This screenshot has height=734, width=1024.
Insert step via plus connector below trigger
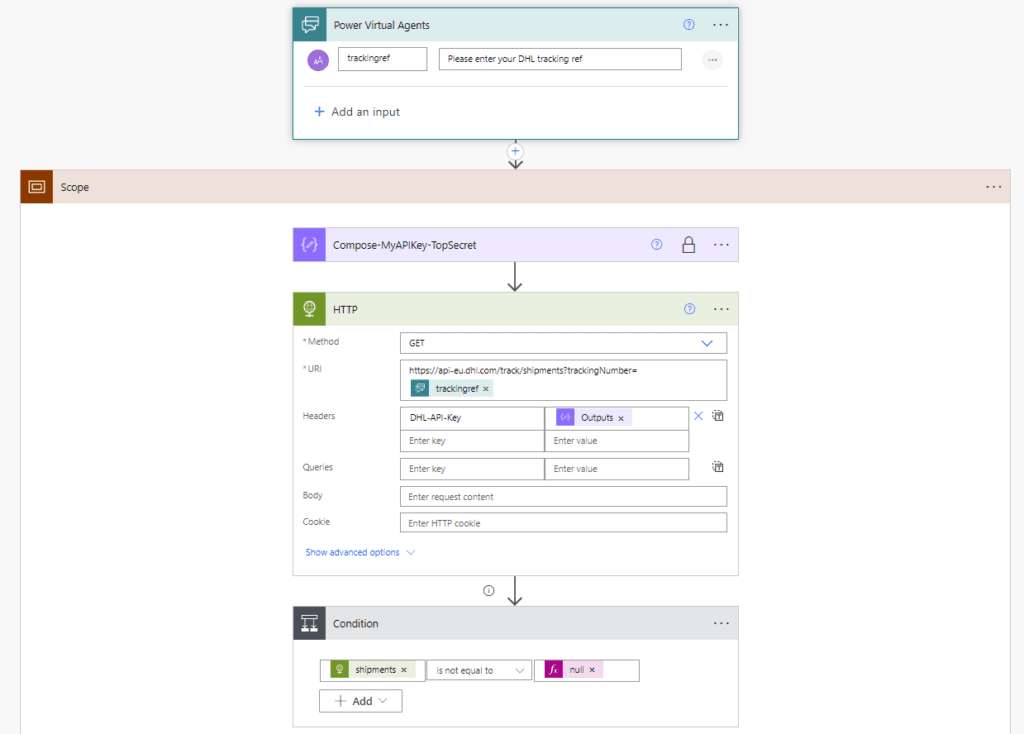pyautogui.click(x=515, y=151)
